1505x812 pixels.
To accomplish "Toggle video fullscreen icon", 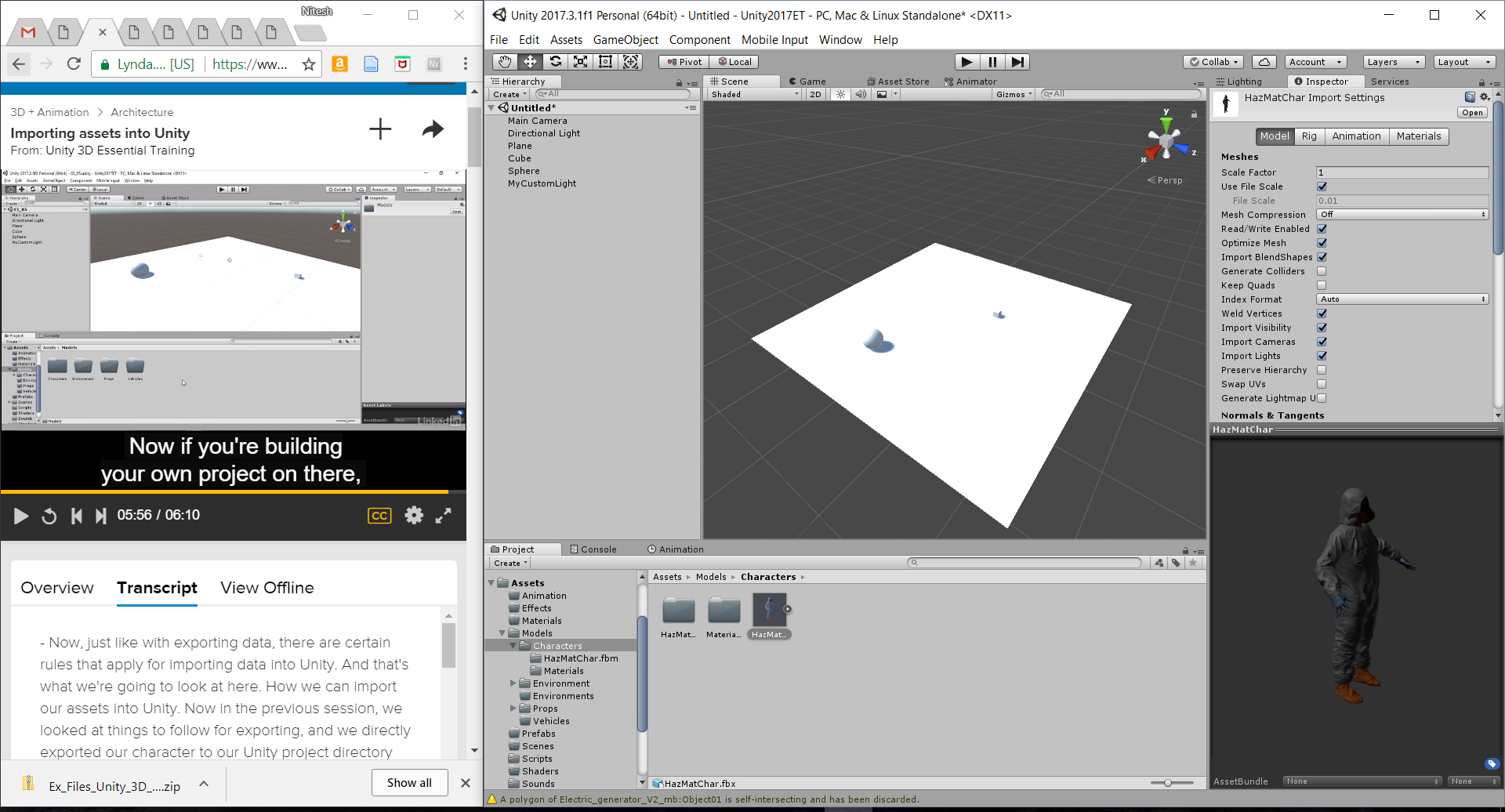I will click(444, 515).
